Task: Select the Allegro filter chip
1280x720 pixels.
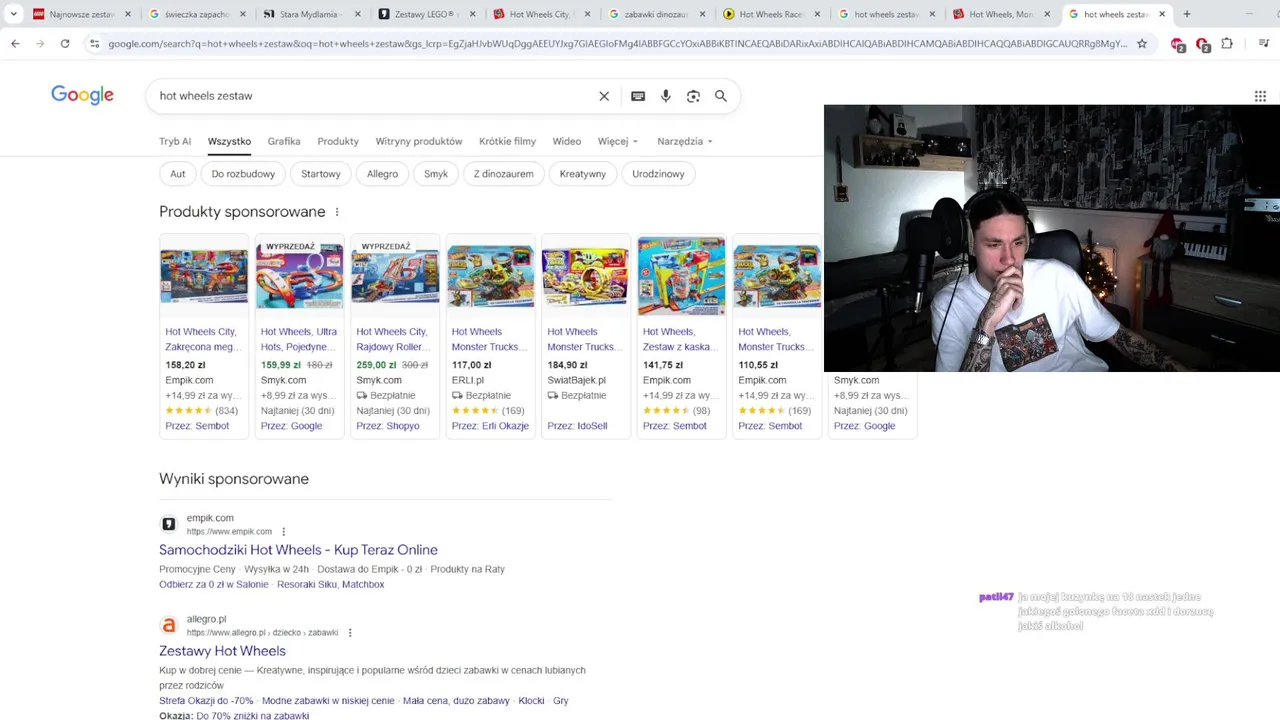Action: pos(382,174)
